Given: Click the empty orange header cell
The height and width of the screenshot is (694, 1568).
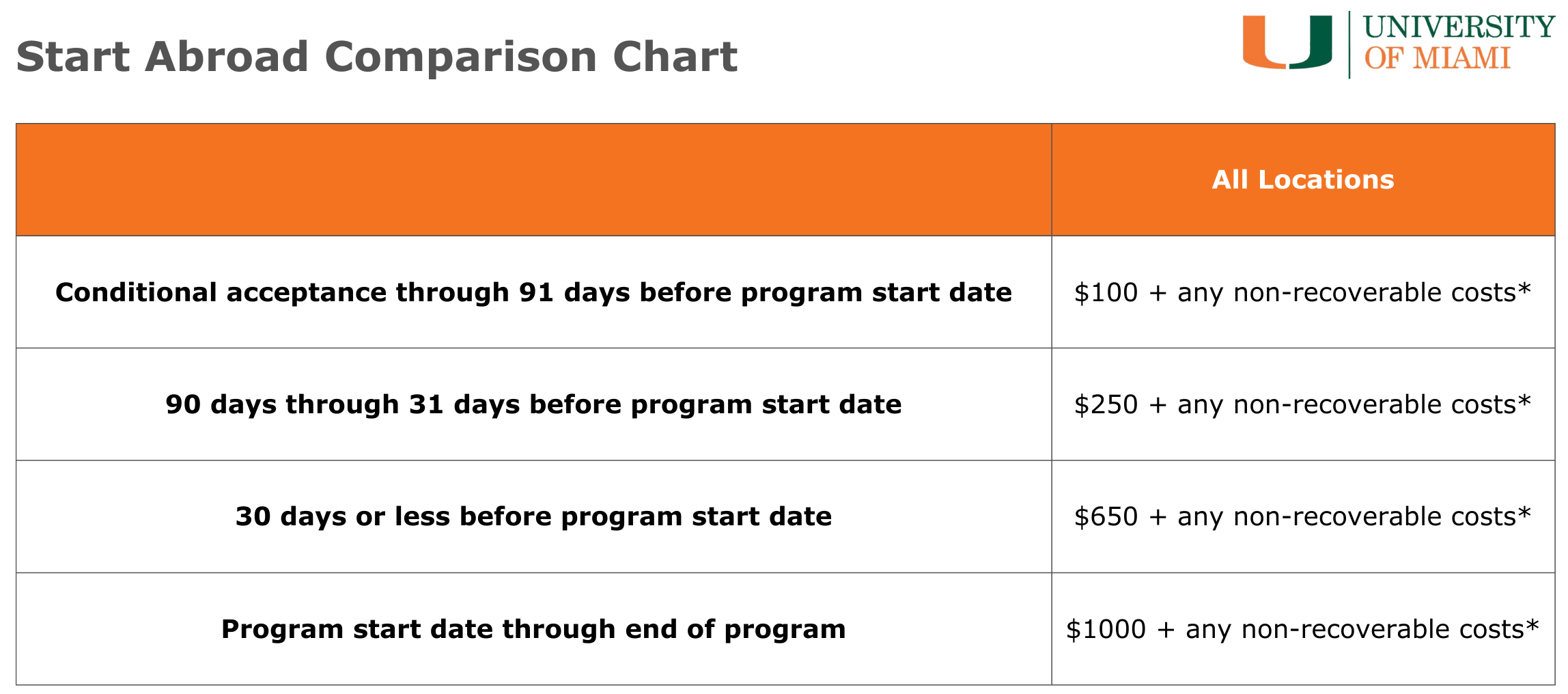Looking at the screenshot, I should point(533,180).
